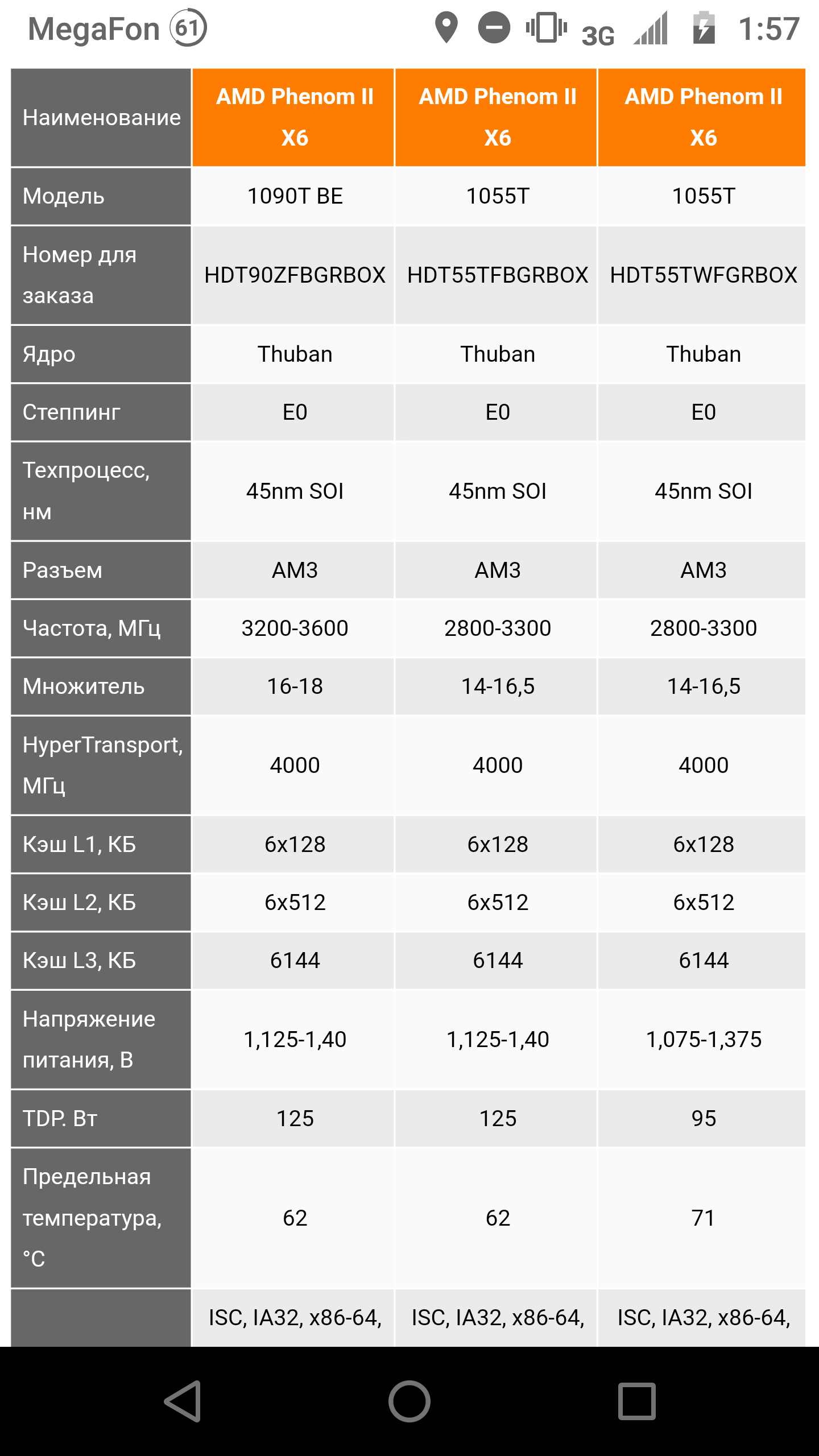Tap the HyperTransport, МГц row label
This screenshot has width=819, height=1456.
tap(101, 765)
